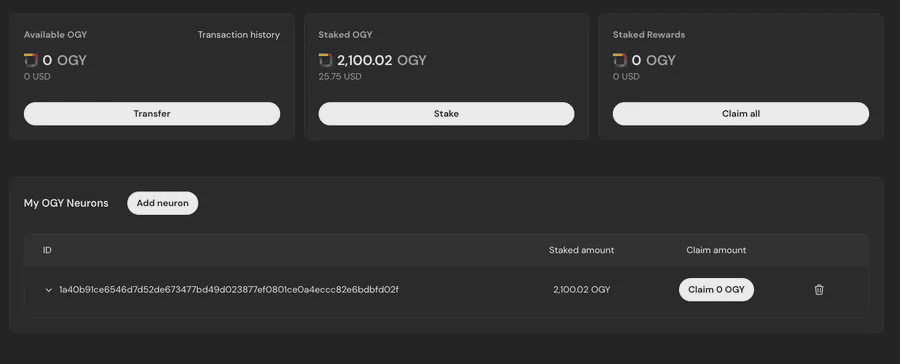Viewport: 900px width, 364px height.
Task: Click the Transfer button
Action: (152, 114)
